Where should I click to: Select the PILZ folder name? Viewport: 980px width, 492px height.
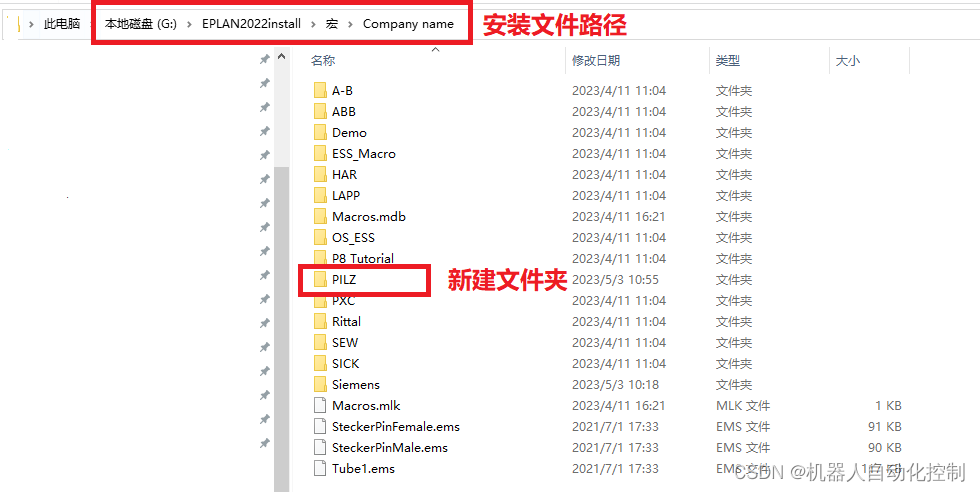click(x=344, y=279)
